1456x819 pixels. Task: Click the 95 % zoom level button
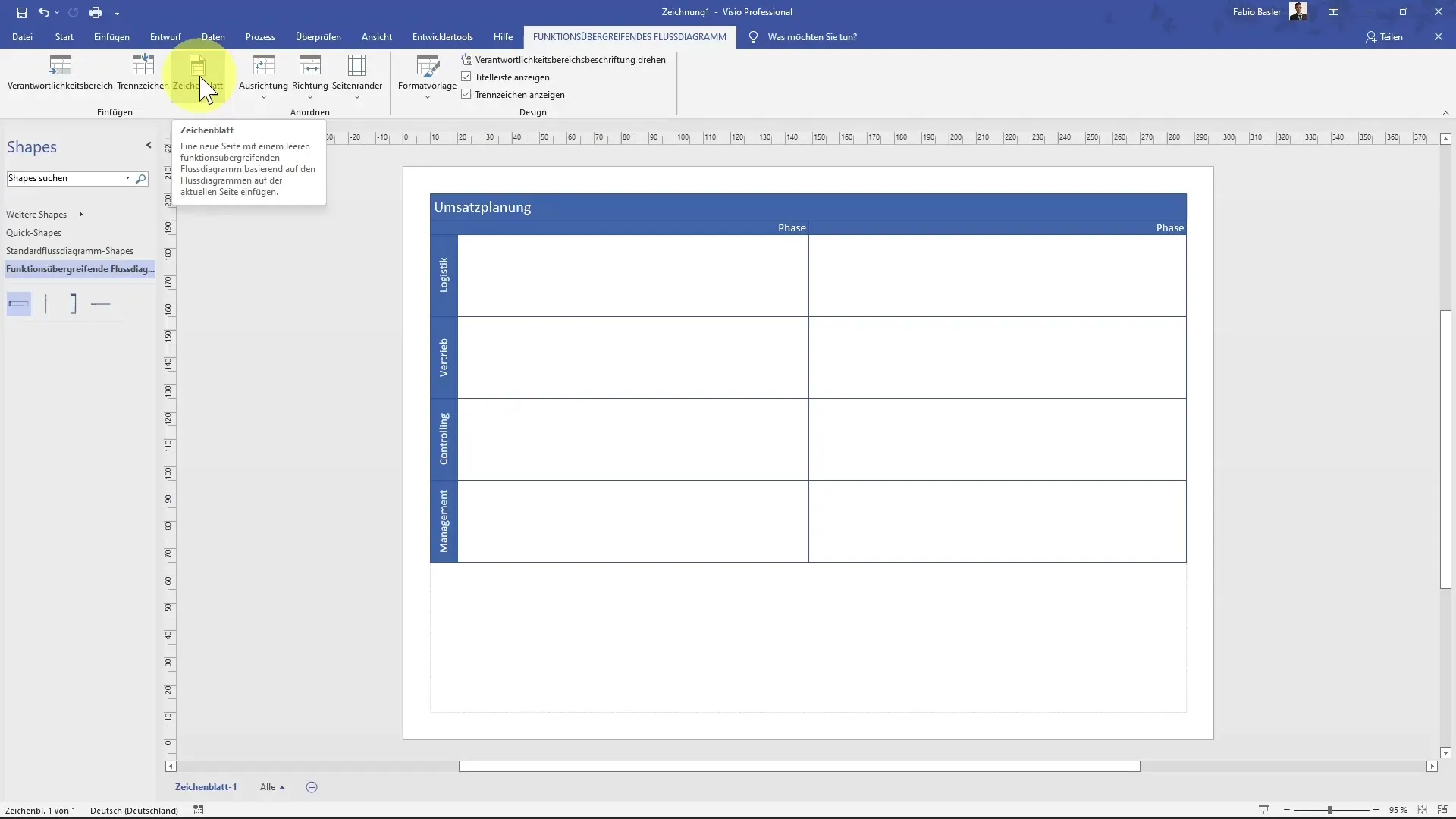1398,810
